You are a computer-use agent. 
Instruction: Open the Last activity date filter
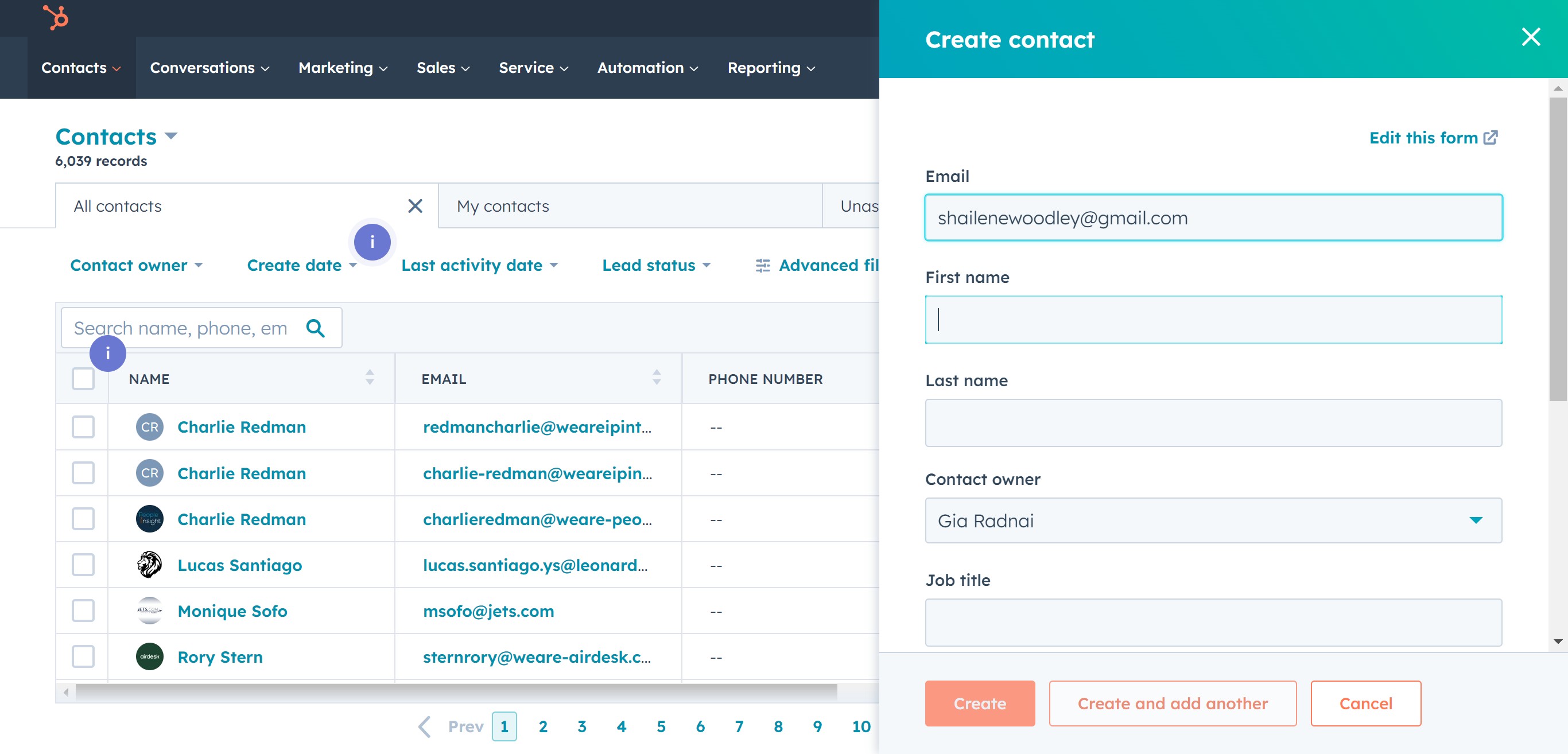point(479,265)
